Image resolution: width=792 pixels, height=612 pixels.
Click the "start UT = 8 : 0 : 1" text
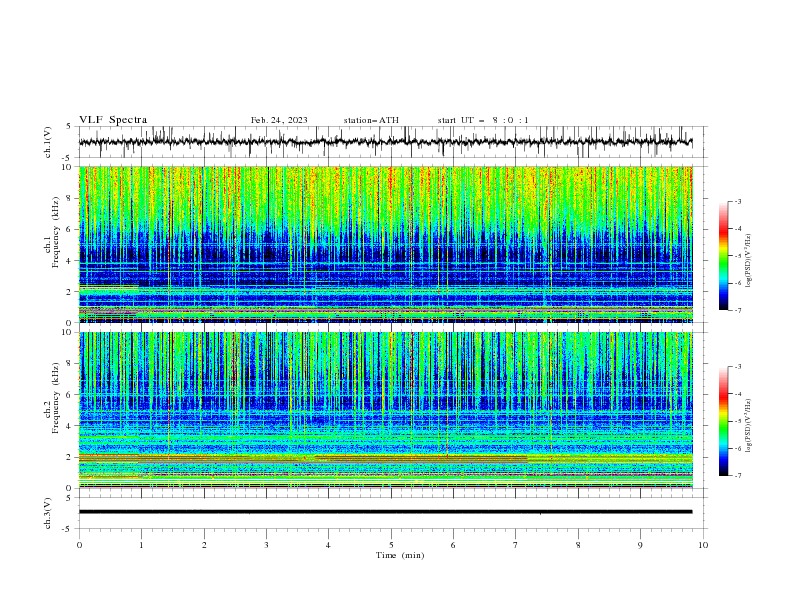pos(483,120)
